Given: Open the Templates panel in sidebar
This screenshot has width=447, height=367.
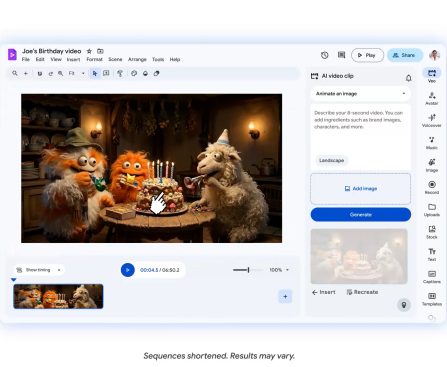Looking at the screenshot, I should 432,299.
